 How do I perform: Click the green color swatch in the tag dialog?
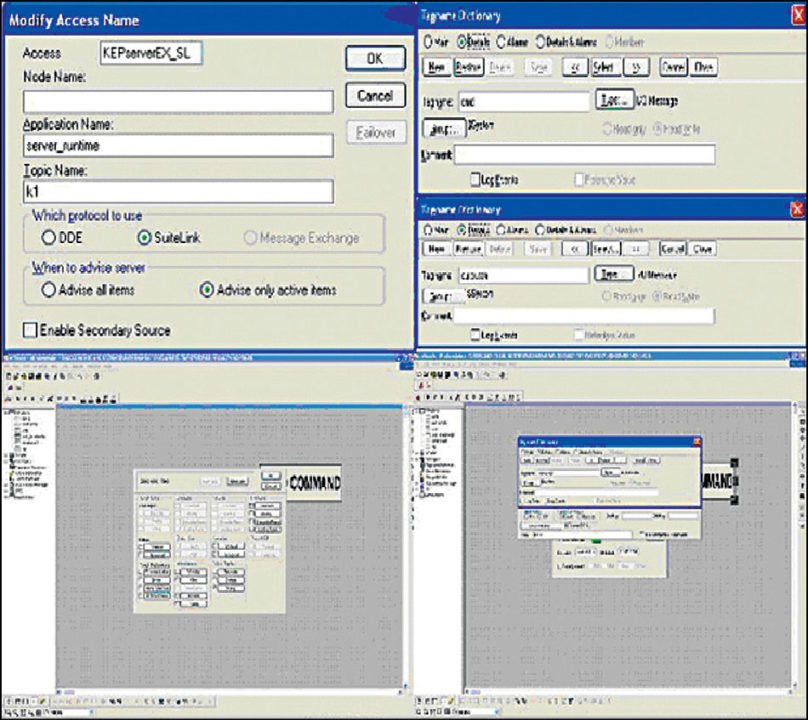pos(594,542)
